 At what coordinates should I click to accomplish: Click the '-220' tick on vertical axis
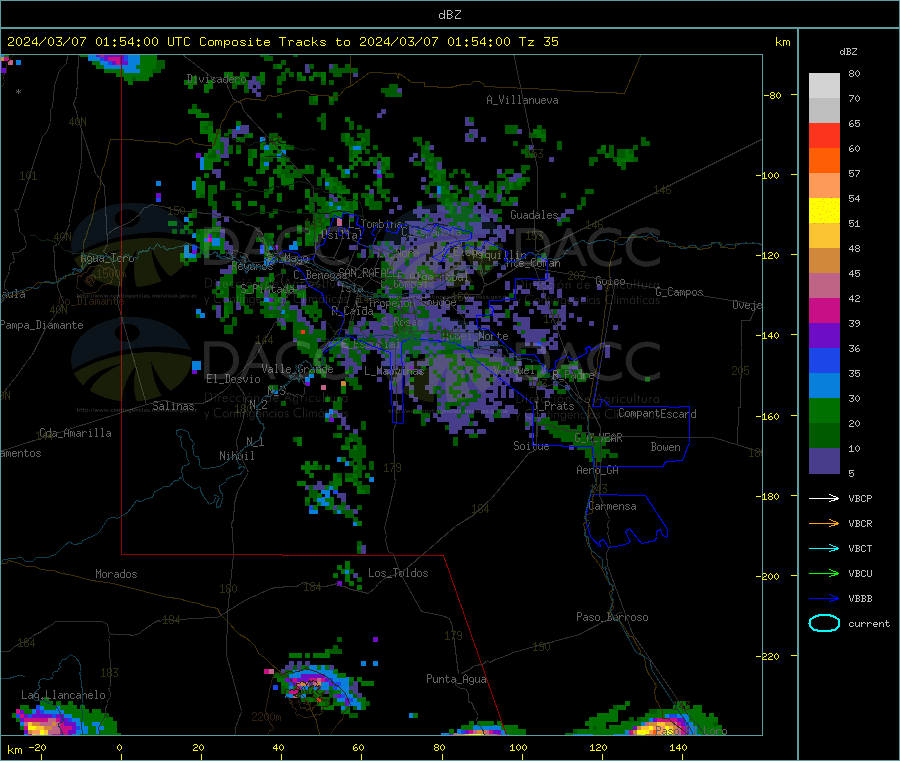point(769,657)
